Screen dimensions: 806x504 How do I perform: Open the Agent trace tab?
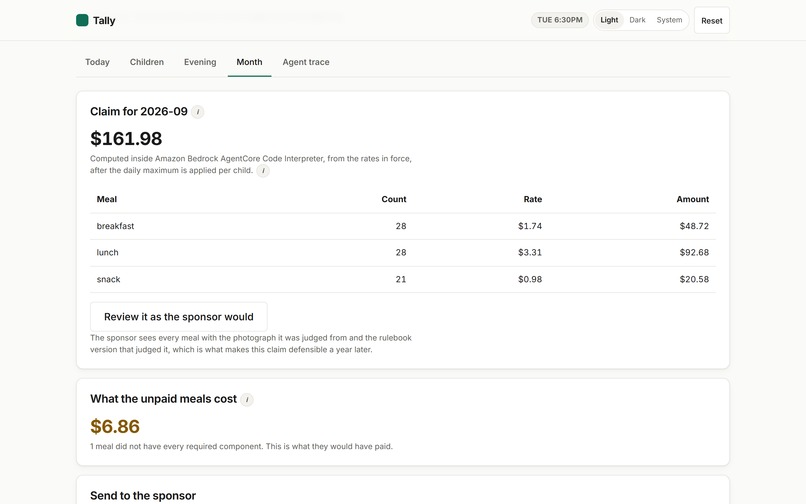click(306, 62)
